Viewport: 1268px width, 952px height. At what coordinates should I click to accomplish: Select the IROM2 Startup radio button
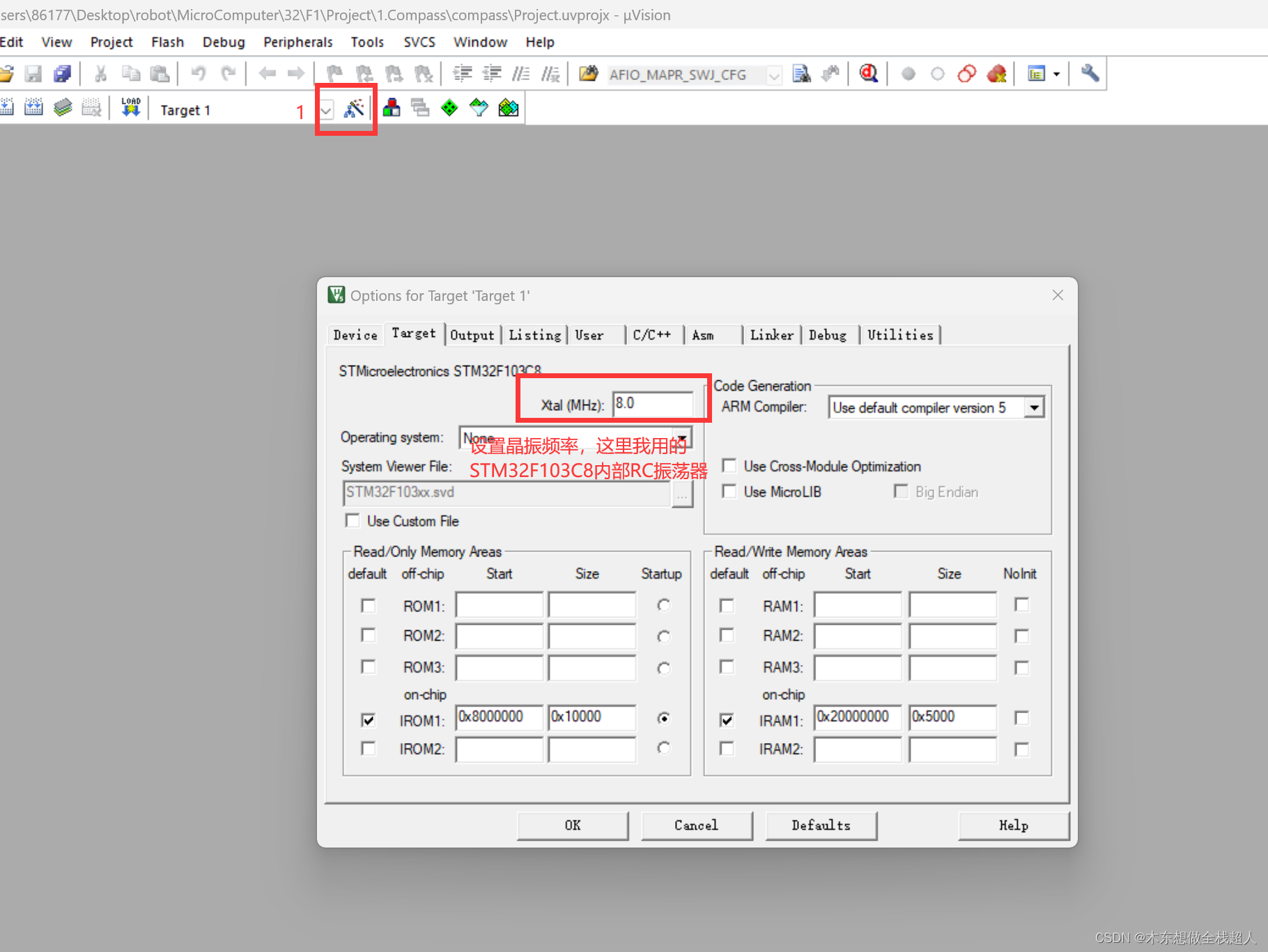click(663, 748)
